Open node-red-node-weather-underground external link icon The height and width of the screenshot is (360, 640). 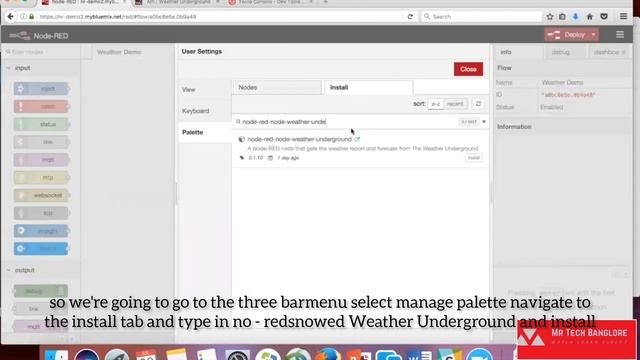[357, 139]
